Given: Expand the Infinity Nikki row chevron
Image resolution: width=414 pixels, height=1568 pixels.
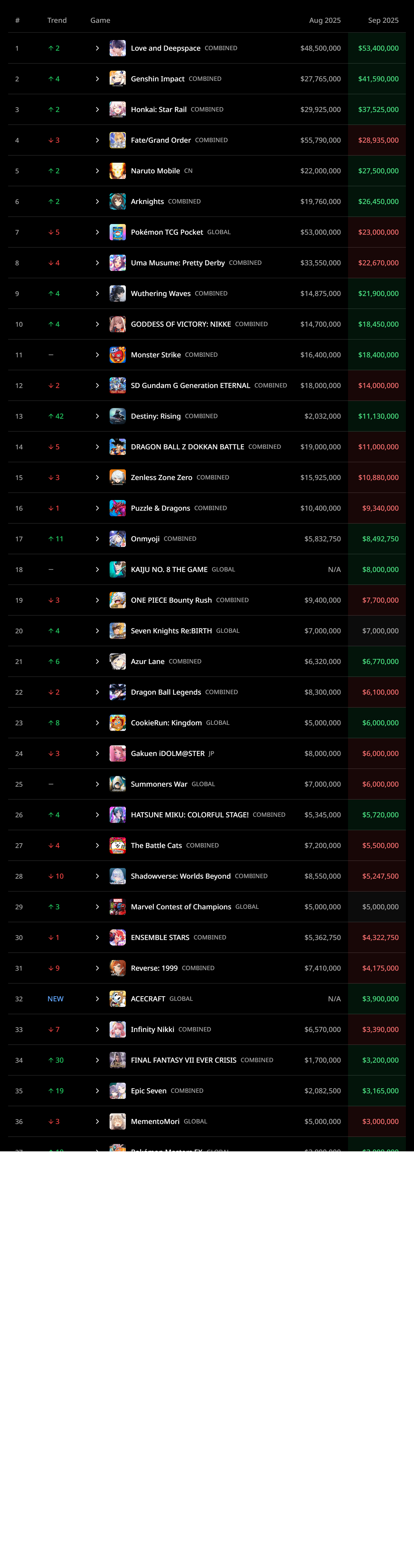Looking at the screenshot, I should coord(97,1029).
